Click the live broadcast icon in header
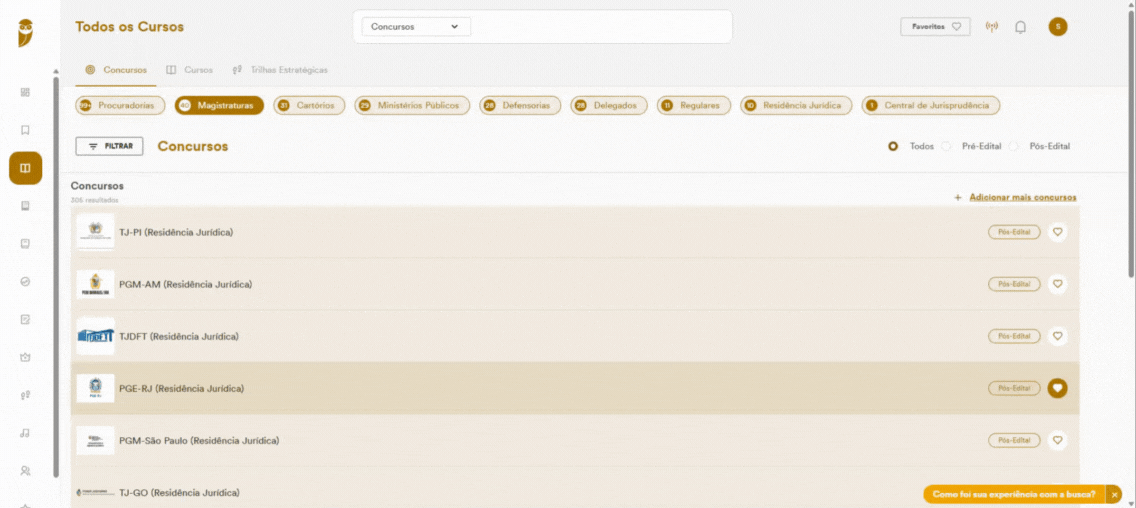The width and height of the screenshot is (1136, 508). point(992,27)
